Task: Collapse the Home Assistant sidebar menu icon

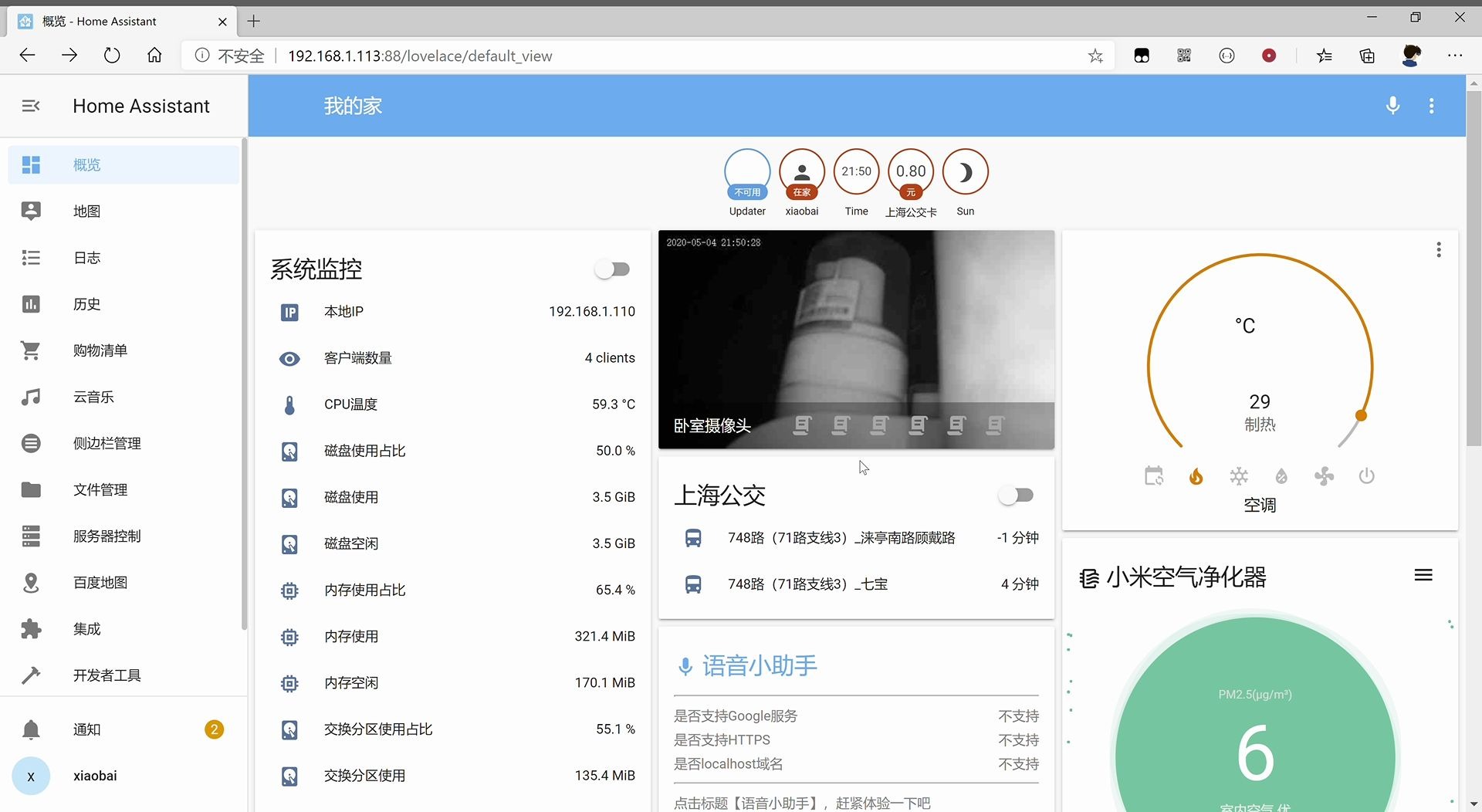Action: click(31, 106)
